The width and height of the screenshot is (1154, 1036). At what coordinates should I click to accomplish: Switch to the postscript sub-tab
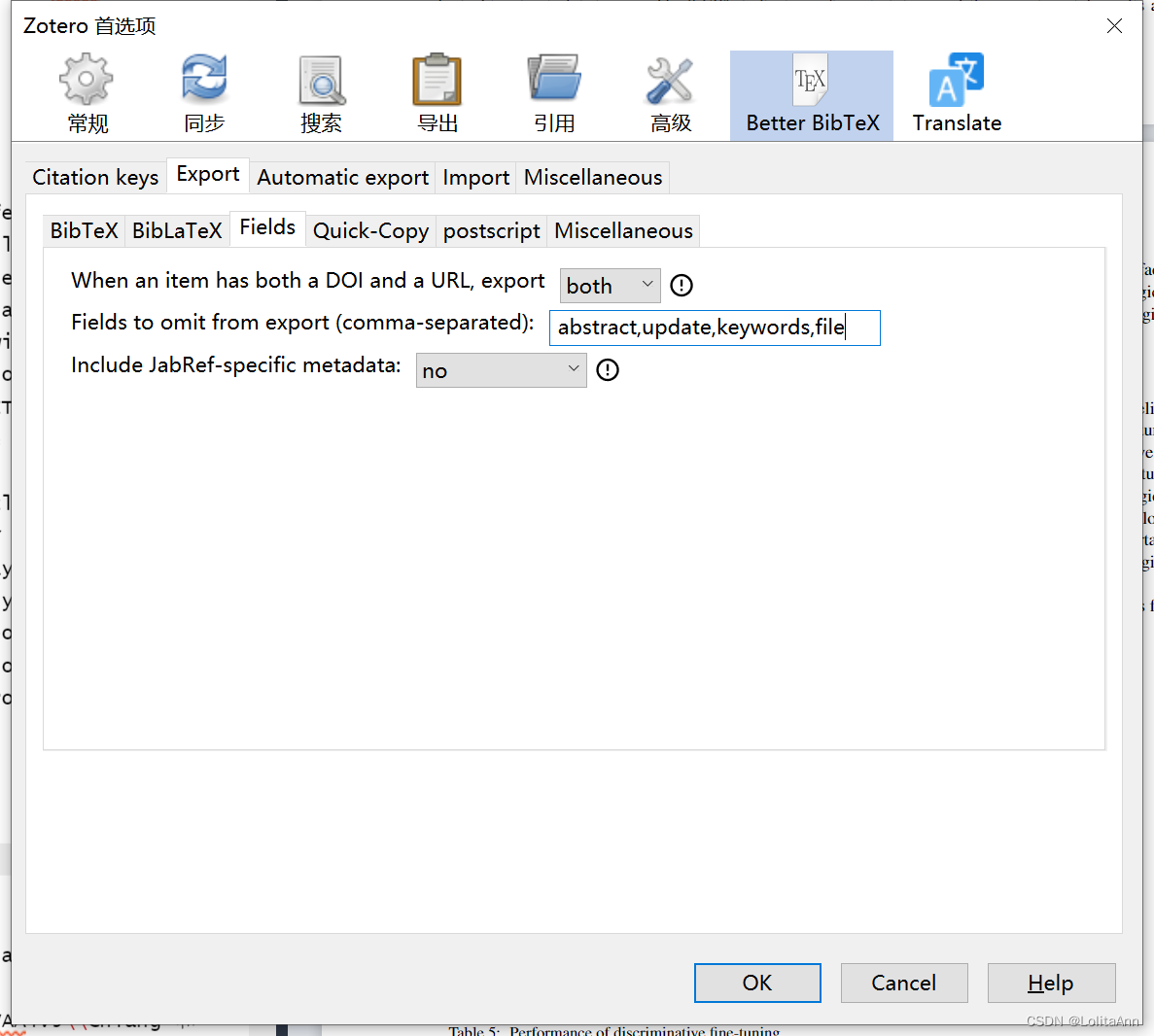pyautogui.click(x=492, y=231)
